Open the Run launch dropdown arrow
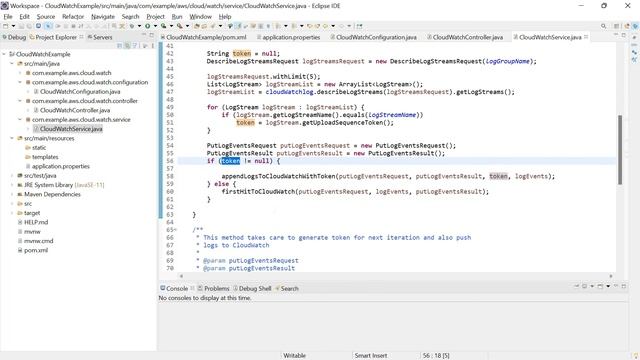640x360 pixels. 155,26
